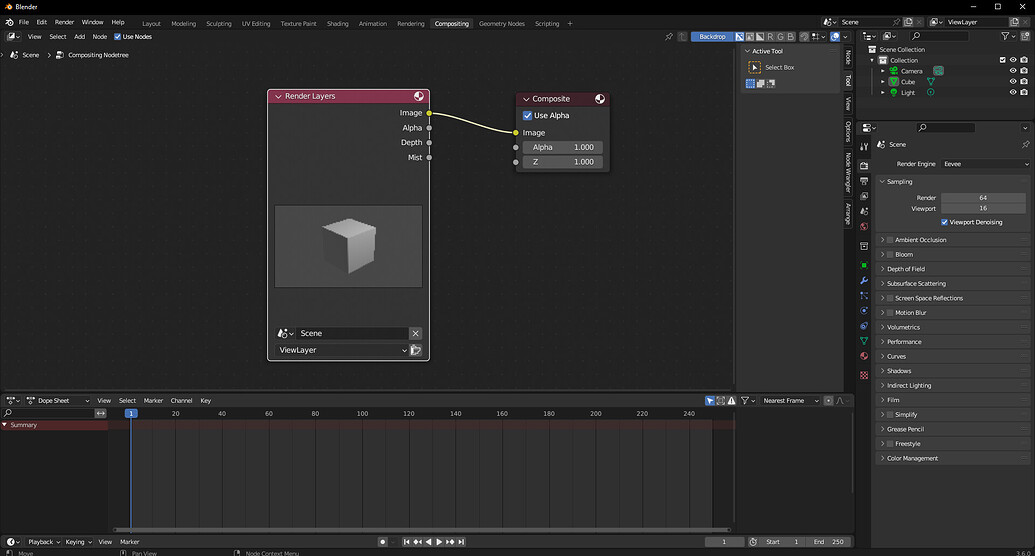
Task: Click the Render samples value field
Action: tap(983, 198)
